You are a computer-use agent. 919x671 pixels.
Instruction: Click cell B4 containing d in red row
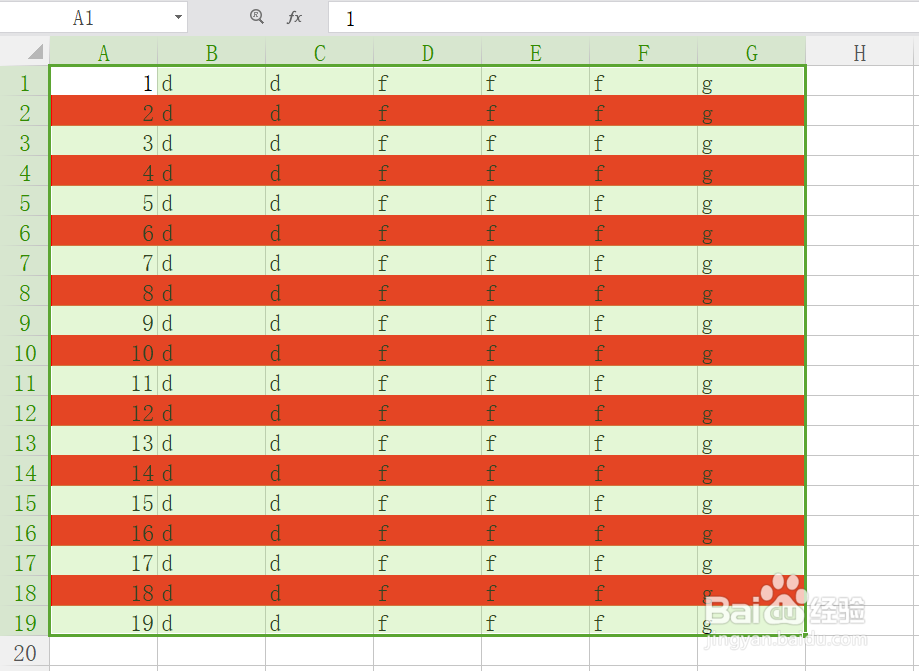tap(212, 171)
